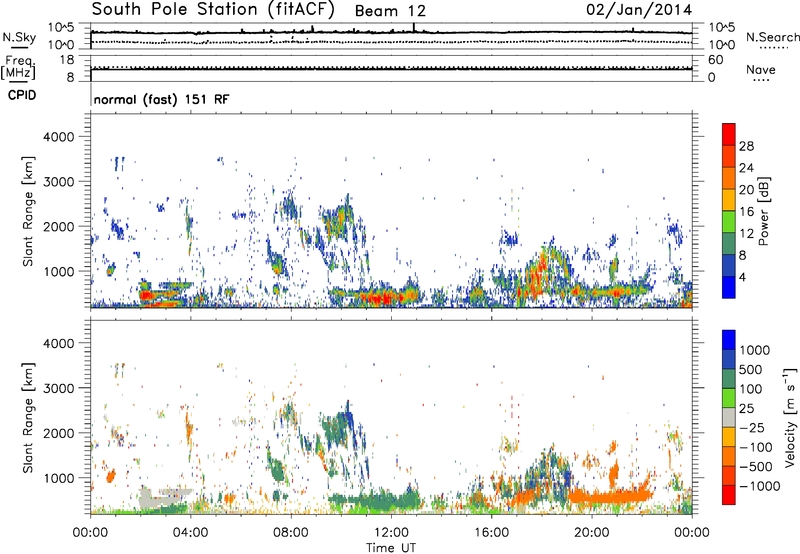Click the power colorbar value '24'
This screenshot has width=800, height=554.
(x=746, y=168)
